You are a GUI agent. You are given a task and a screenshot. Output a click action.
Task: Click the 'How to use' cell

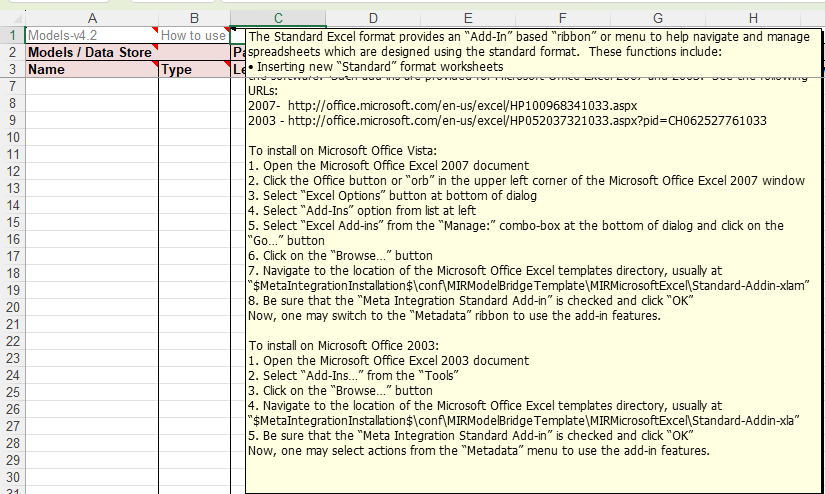coord(194,35)
